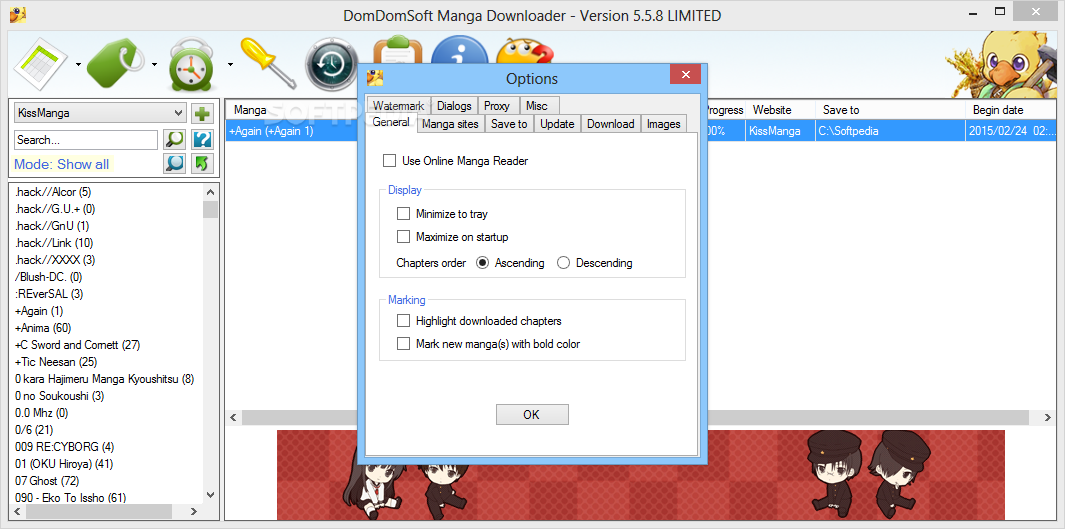Image resolution: width=1065 pixels, height=529 pixels.
Task: Click manga list vertical scrollbar up arrow
Action: click(210, 193)
